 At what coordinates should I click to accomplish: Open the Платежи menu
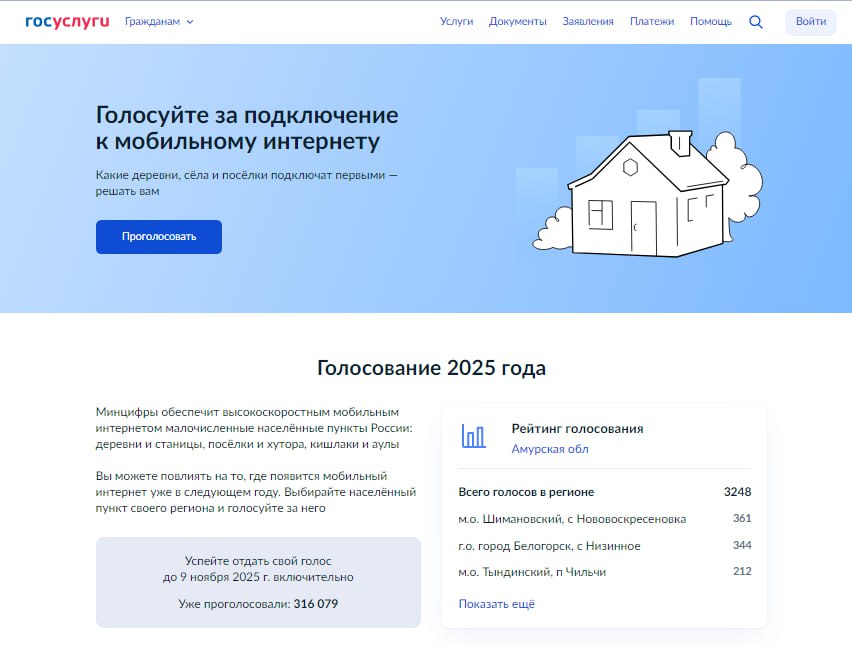tap(652, 21)
